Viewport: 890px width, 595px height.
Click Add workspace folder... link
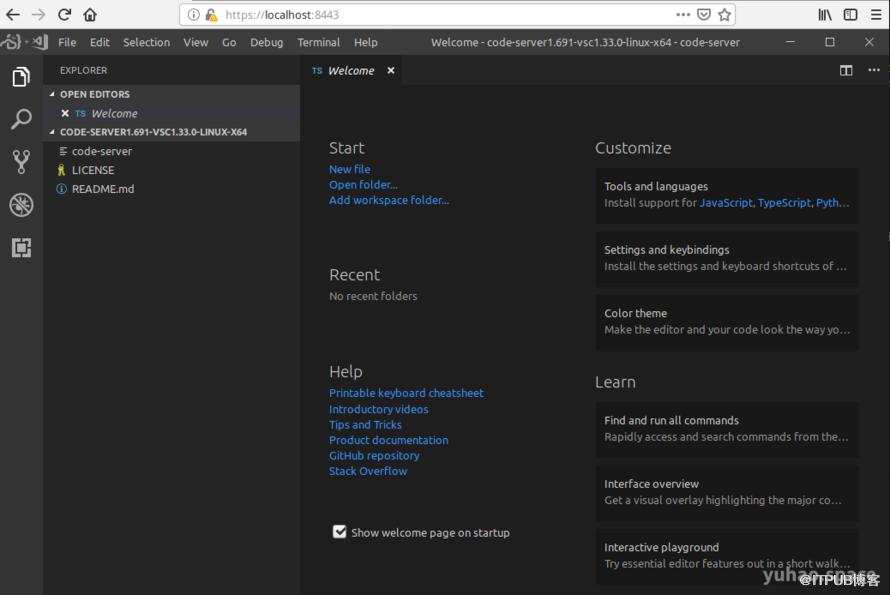click(x=389, y=200)
